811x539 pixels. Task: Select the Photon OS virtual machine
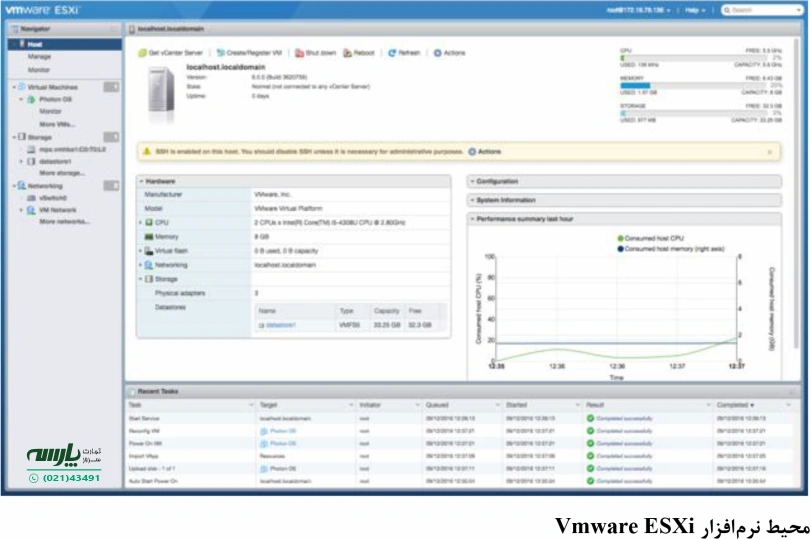point(55,99)
